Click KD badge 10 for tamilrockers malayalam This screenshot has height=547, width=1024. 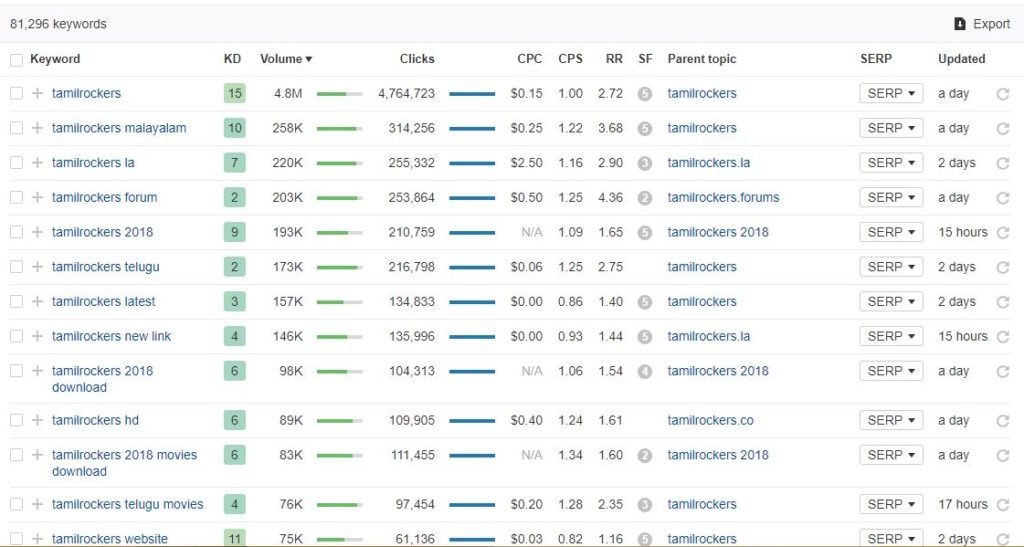pos(234,128)
